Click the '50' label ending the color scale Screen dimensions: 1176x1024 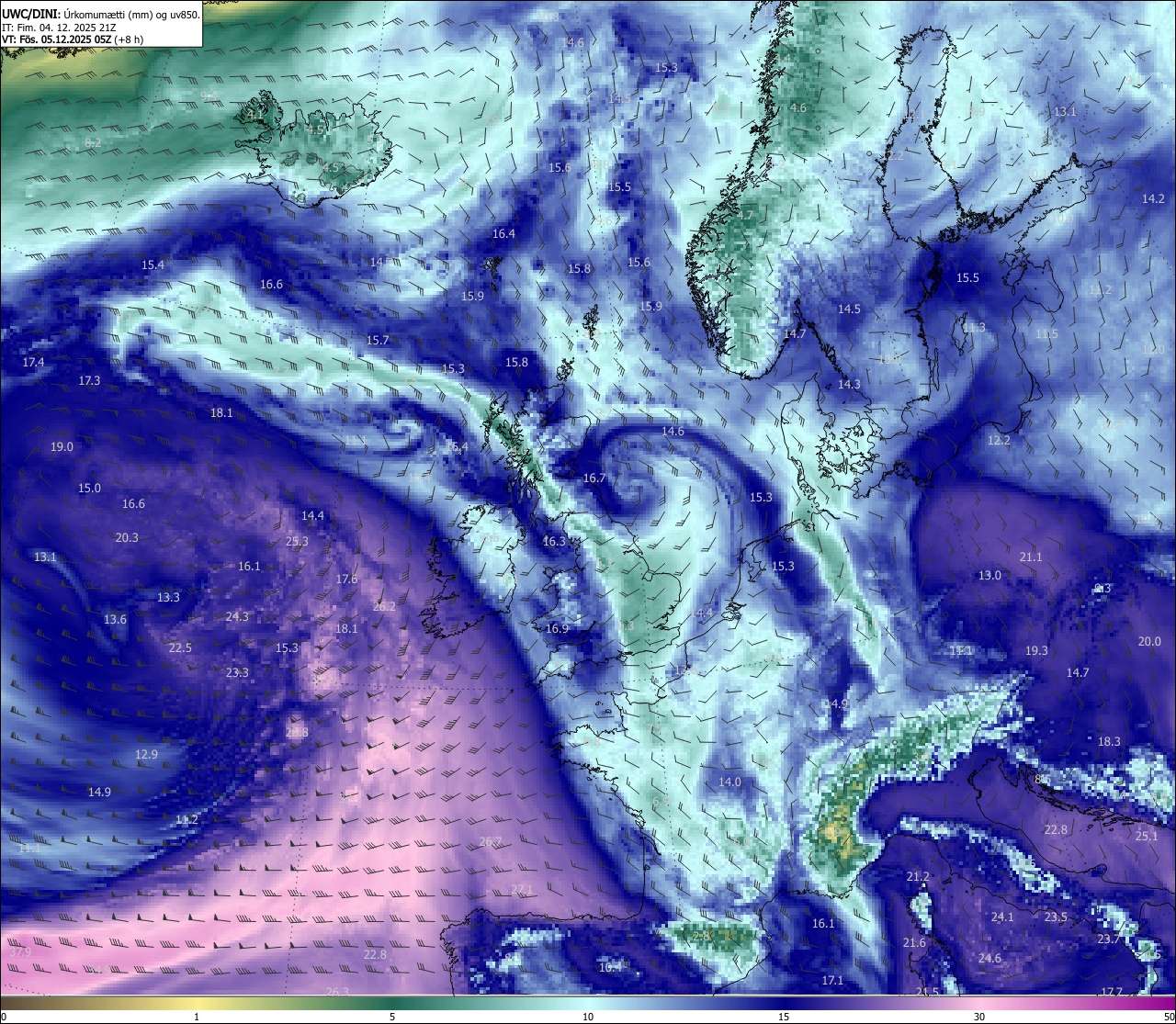1168,1017
